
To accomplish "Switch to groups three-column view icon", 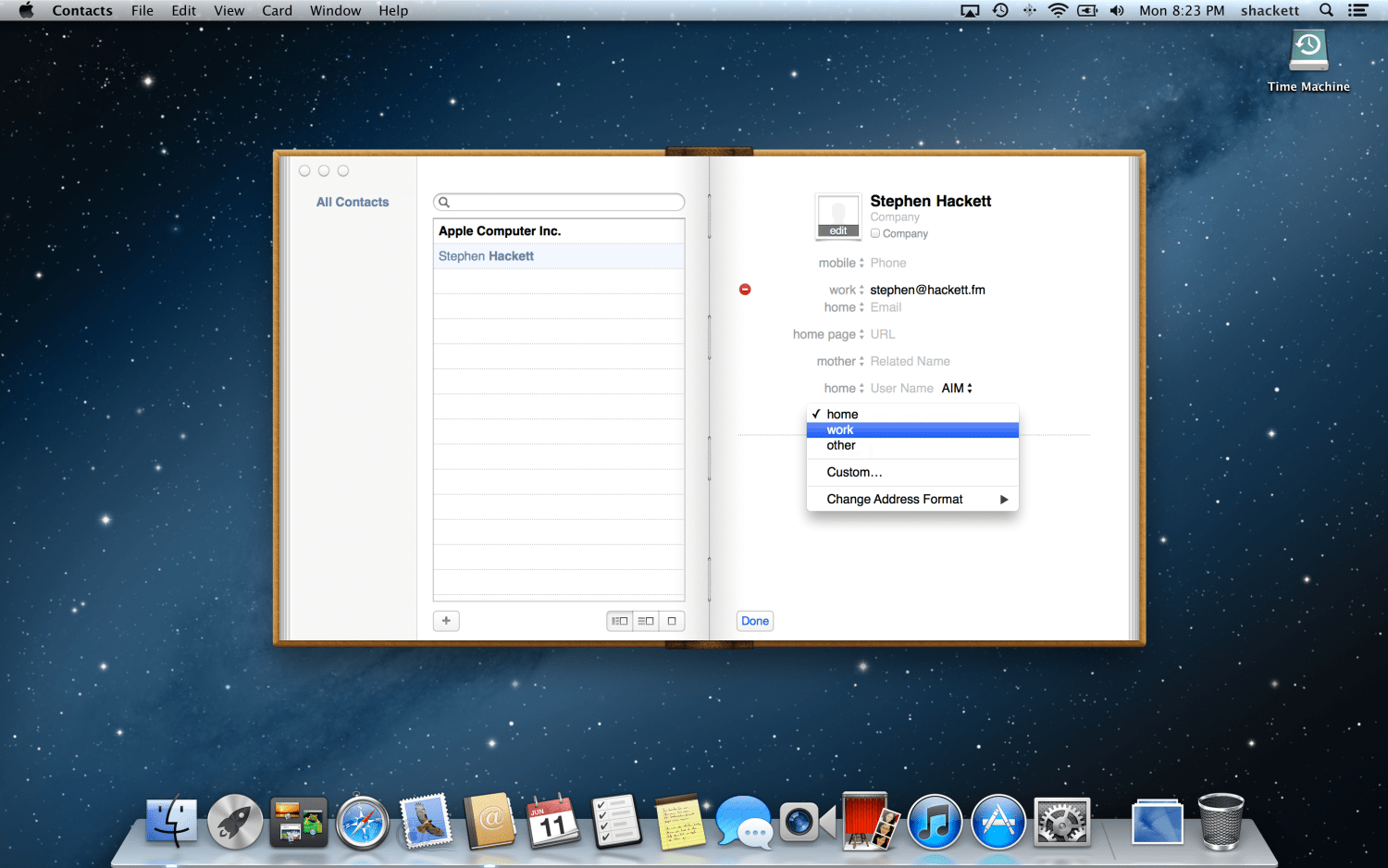I will coord(619,621).
